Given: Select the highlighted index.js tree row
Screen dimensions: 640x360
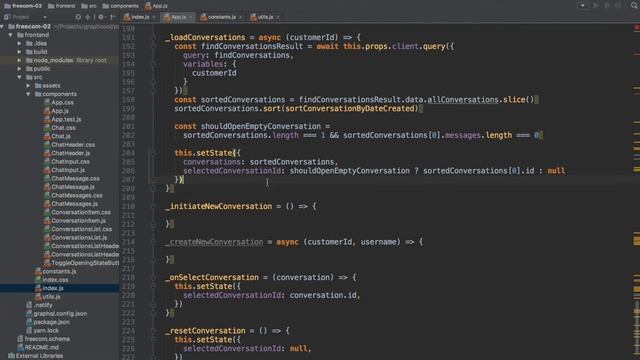Looking at the screenshot, I should (60, 288).
